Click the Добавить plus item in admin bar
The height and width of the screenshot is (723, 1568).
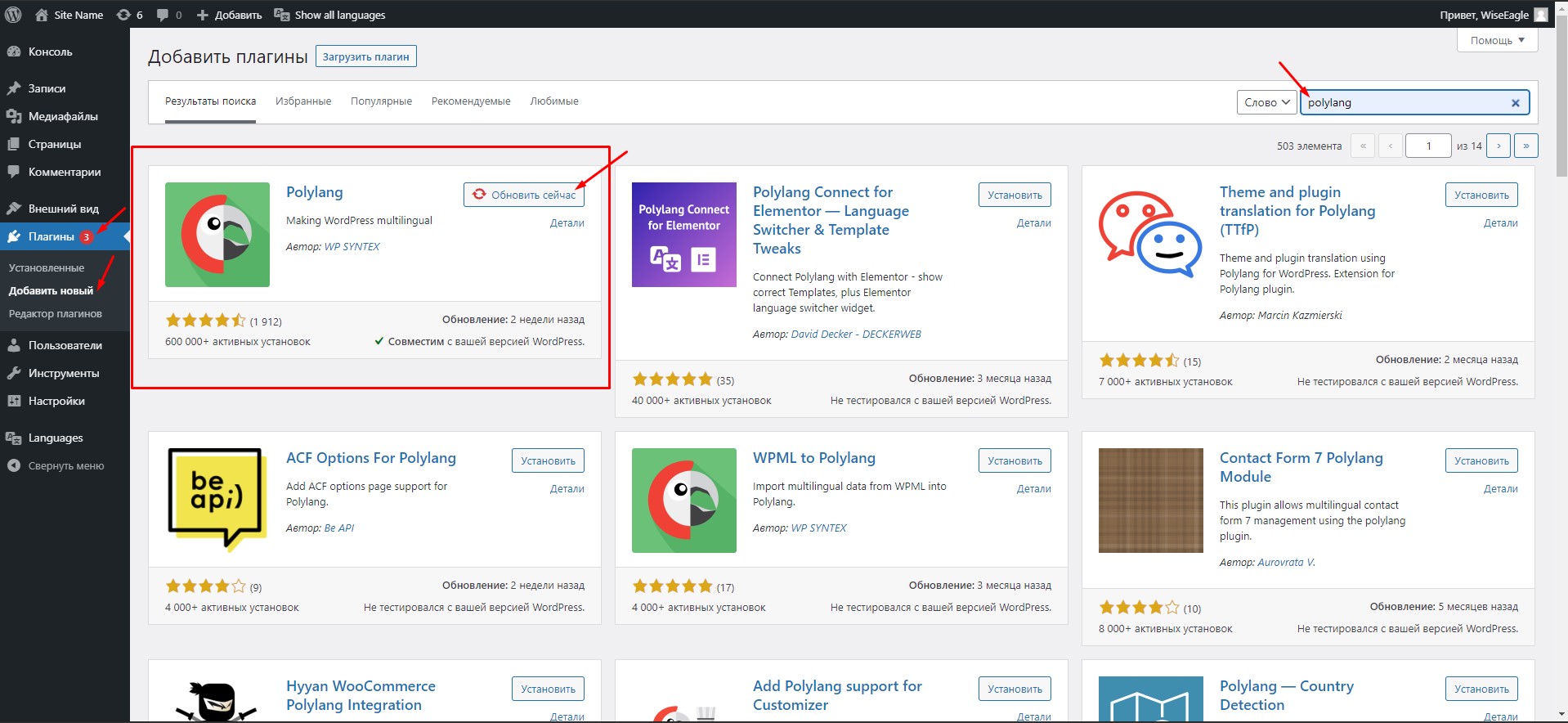tap(230, 15)
